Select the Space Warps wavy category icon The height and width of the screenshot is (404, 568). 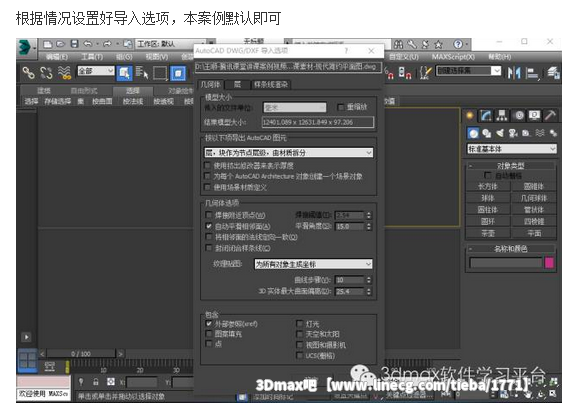pos(540,133)
